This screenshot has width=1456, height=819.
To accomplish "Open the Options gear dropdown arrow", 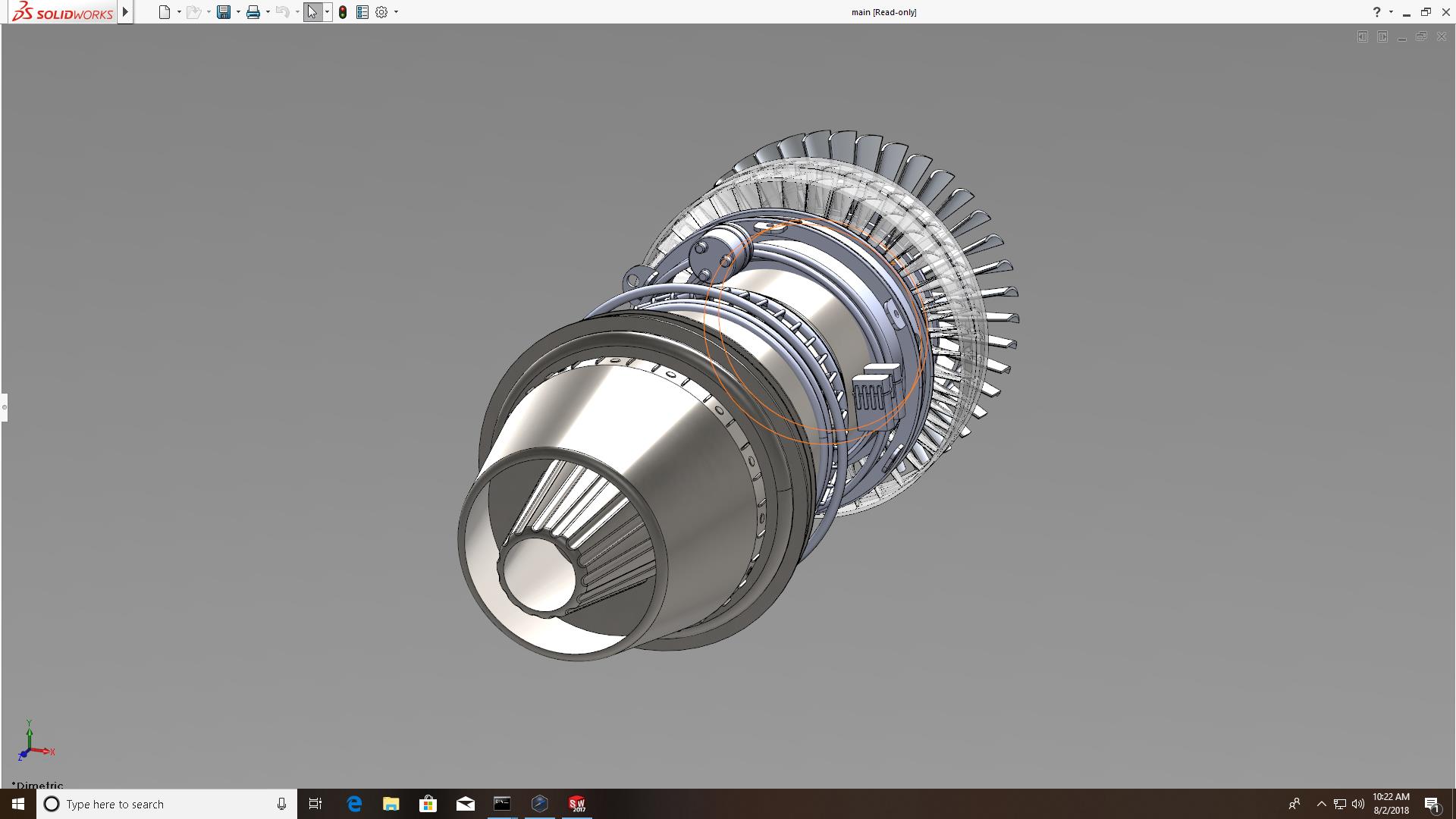I will 396,12.
